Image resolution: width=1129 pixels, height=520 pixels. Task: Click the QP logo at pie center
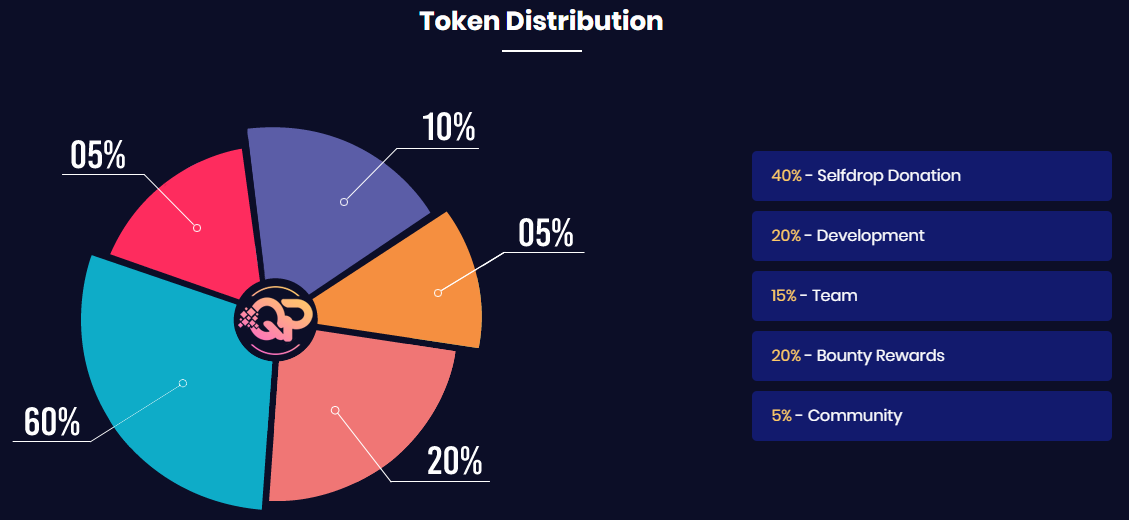click(276, 319)
